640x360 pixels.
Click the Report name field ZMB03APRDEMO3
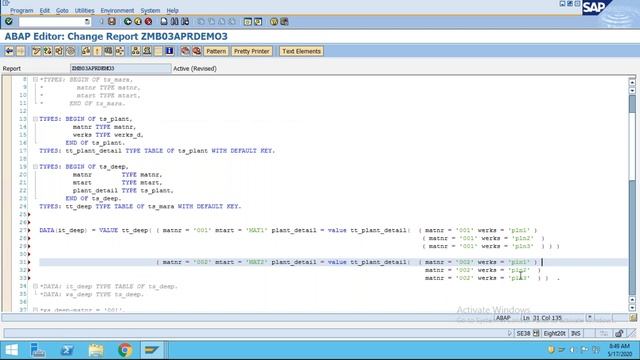pyautogui.click(x=120, y=68)
